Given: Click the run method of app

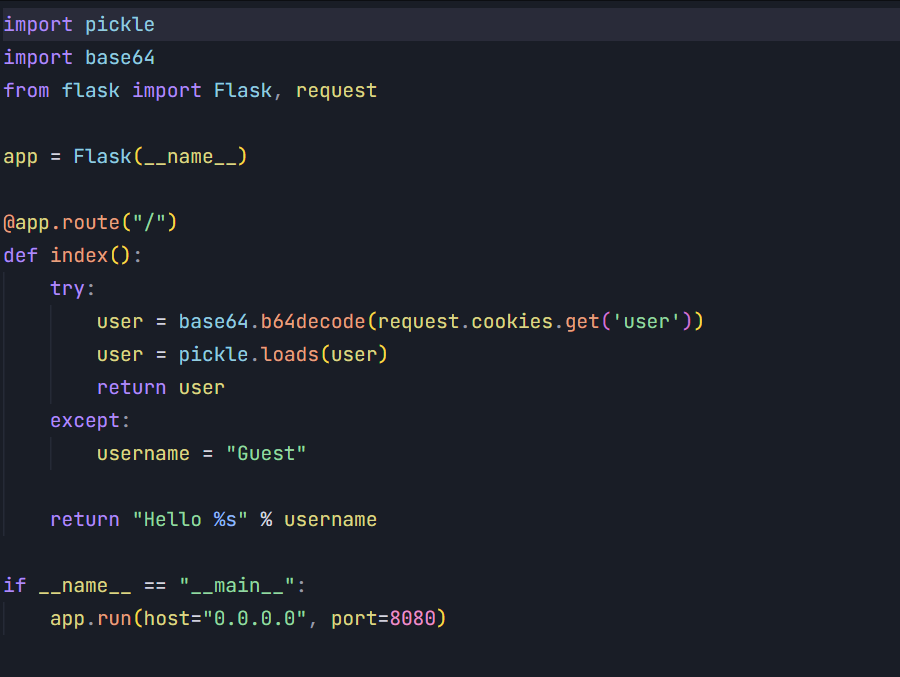Looking at the screenshot, I should click(113, 618).
